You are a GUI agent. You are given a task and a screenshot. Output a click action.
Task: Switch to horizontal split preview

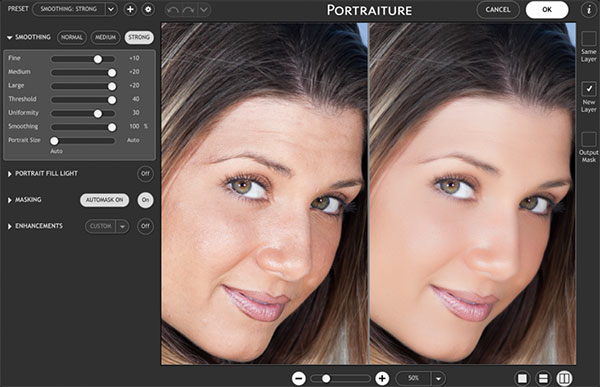coord(543,379)
